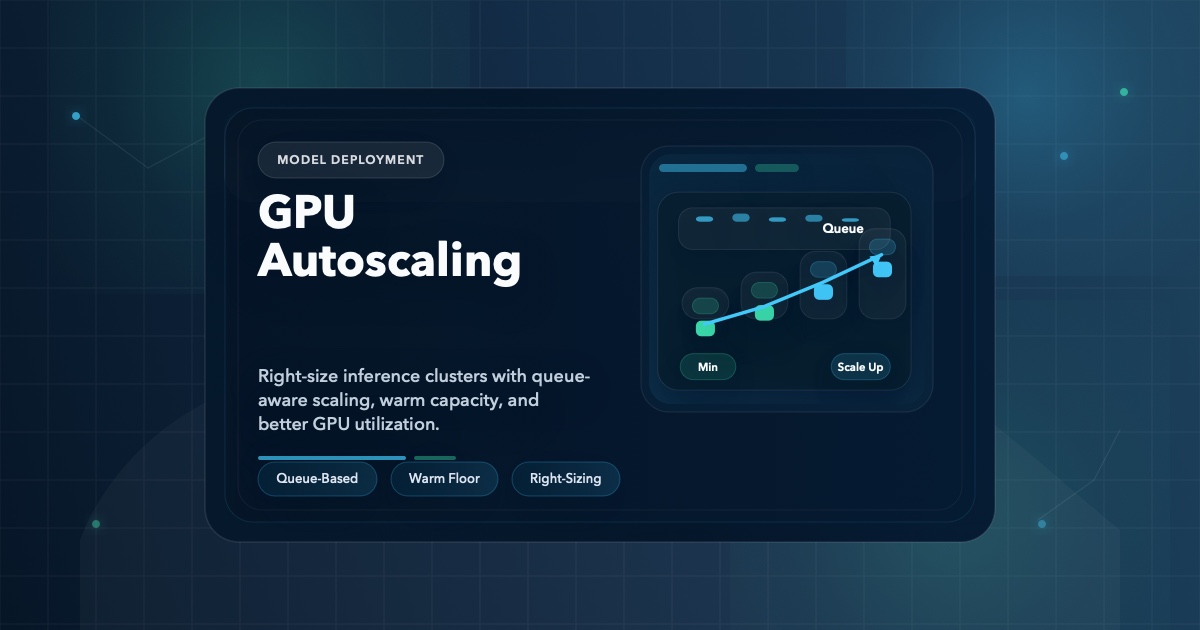Click the teal progress strip at the panel top
The image size is (1200, 630).
702,168
